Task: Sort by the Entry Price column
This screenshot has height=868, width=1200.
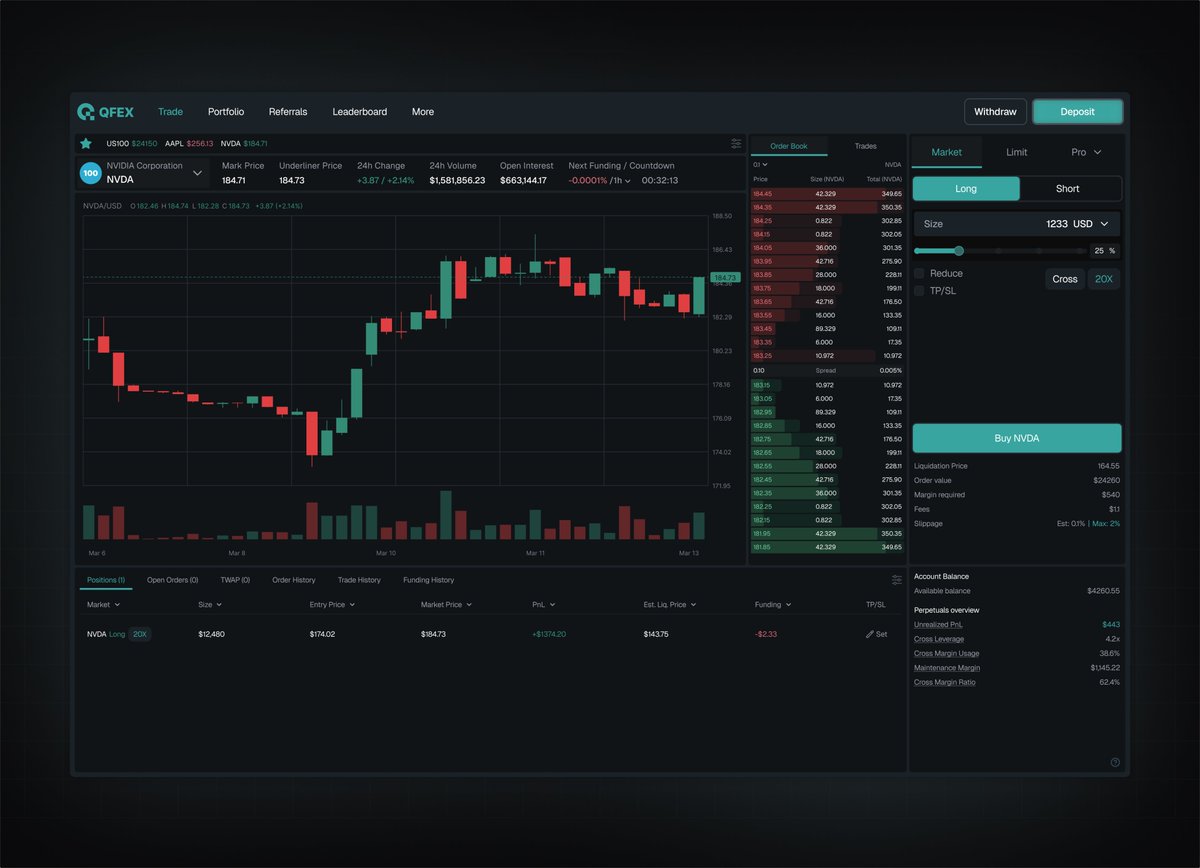Action: coord(332,605)
